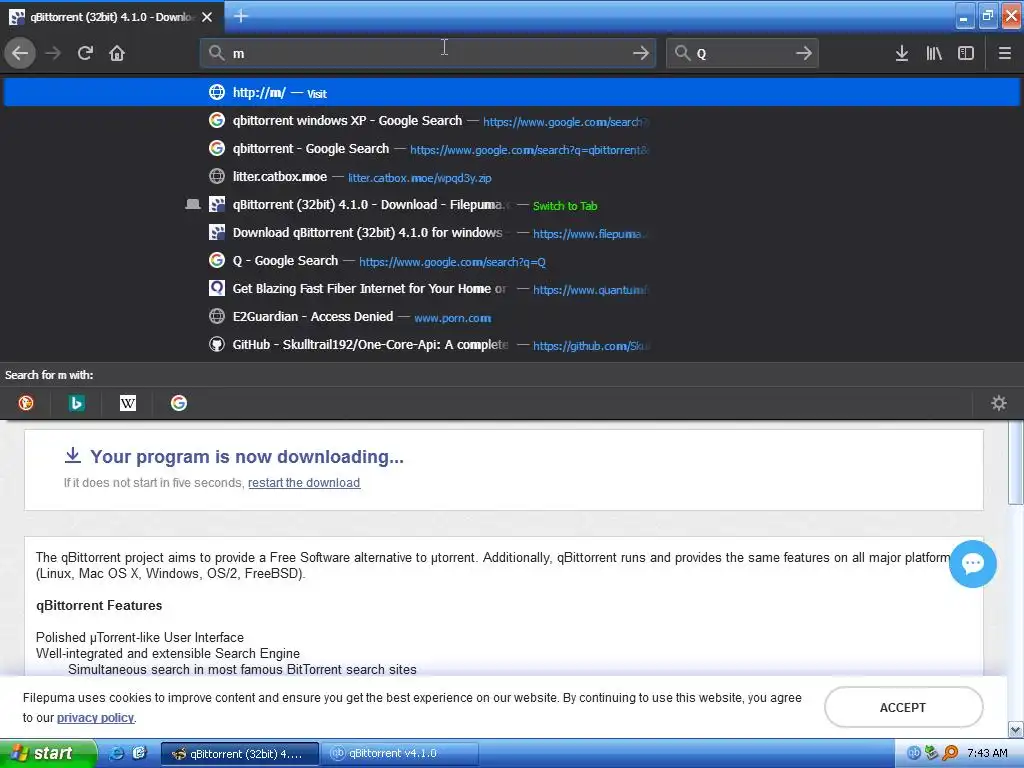Click the second Quick Launch icon

click(x=140, y=754)
